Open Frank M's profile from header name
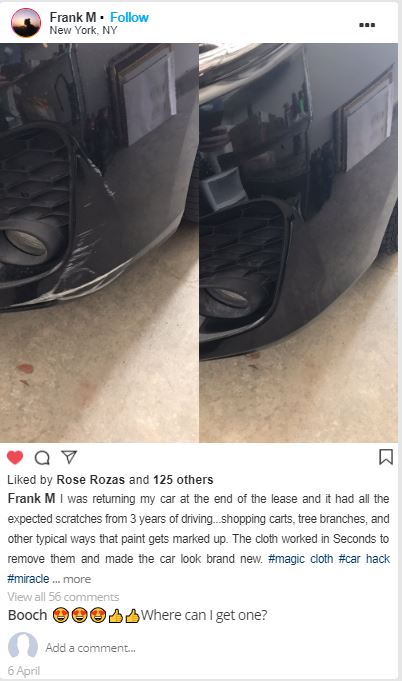The width and height of the screenshot is (402, 681). coord(72,17)
